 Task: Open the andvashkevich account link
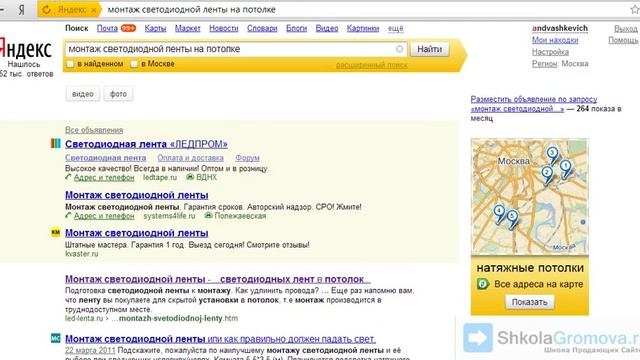(560, 28)
